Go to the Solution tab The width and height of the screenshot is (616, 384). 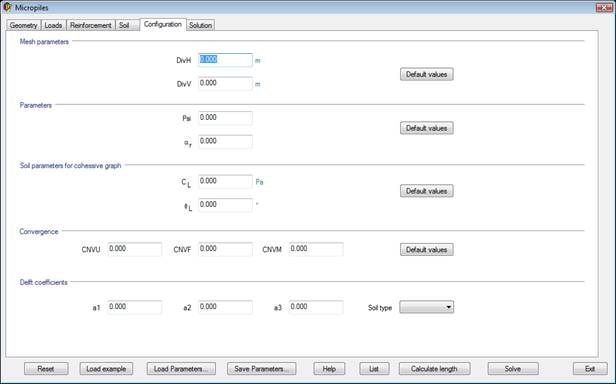point(200,25)
